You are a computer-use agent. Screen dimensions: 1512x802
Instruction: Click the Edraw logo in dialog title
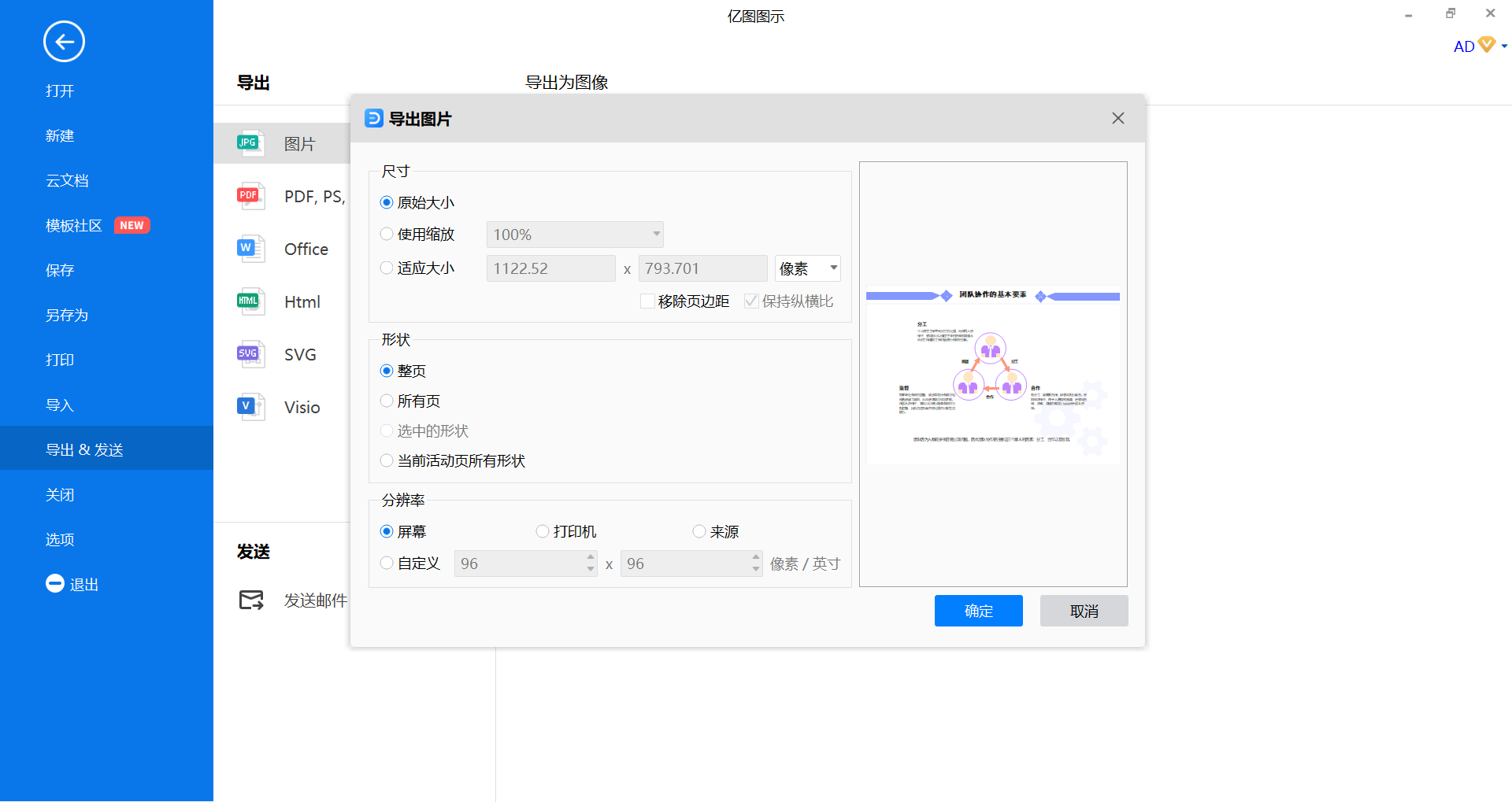point(374,118)
